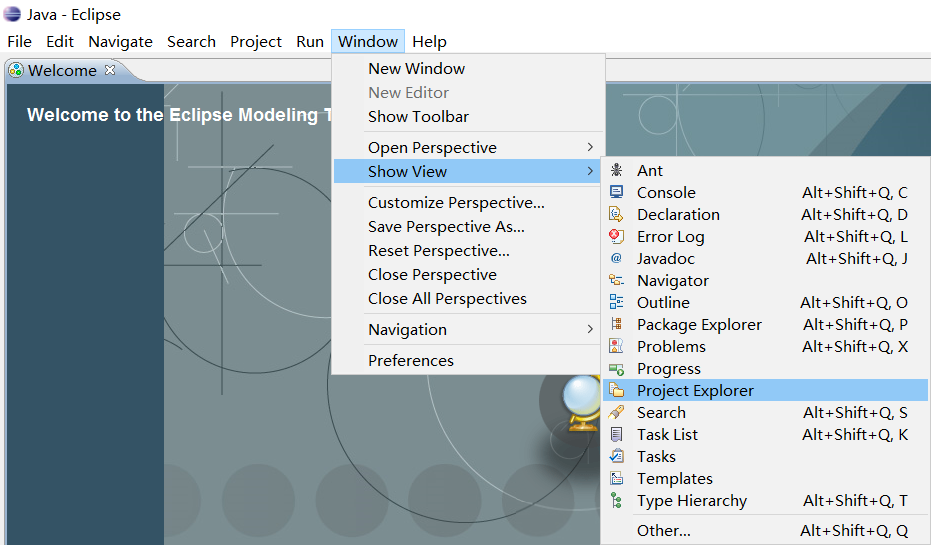Click the Show View menu entry
This screenshot has width=931, height=545.
pyautogui.click(x=468, y=171)
